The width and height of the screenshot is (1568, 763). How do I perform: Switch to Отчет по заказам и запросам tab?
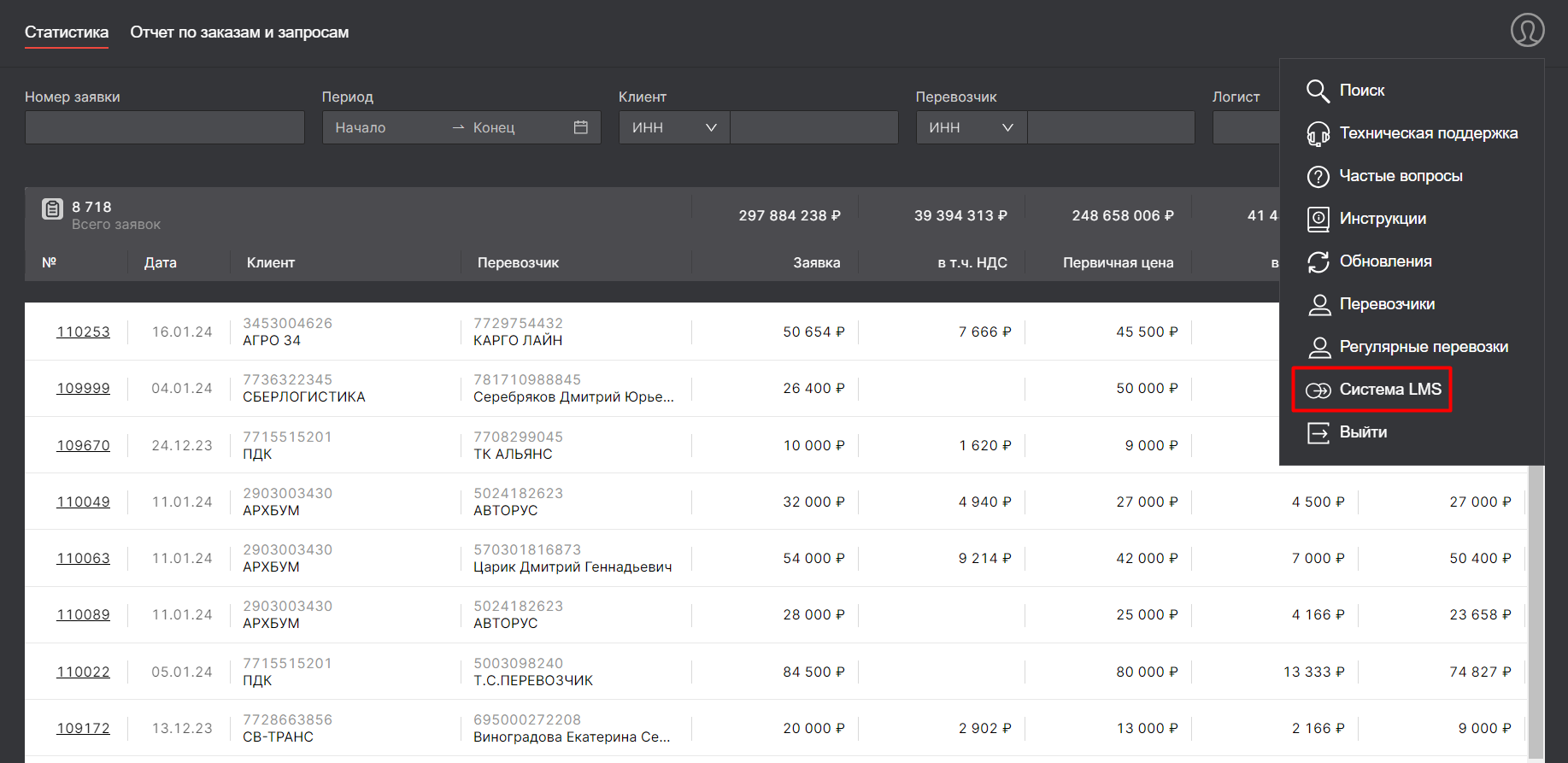239,32
